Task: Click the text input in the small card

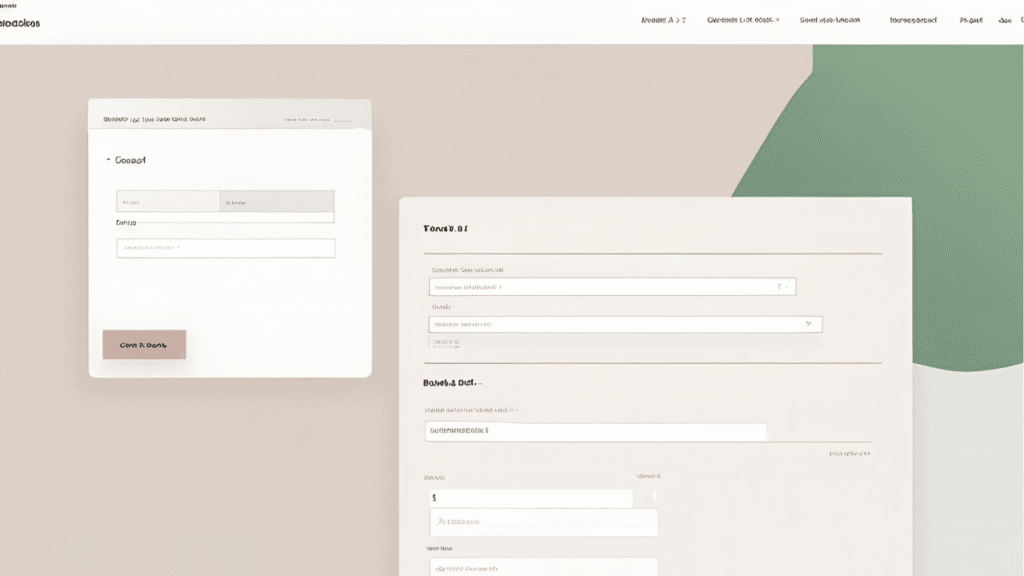Action: coord(225,248)
